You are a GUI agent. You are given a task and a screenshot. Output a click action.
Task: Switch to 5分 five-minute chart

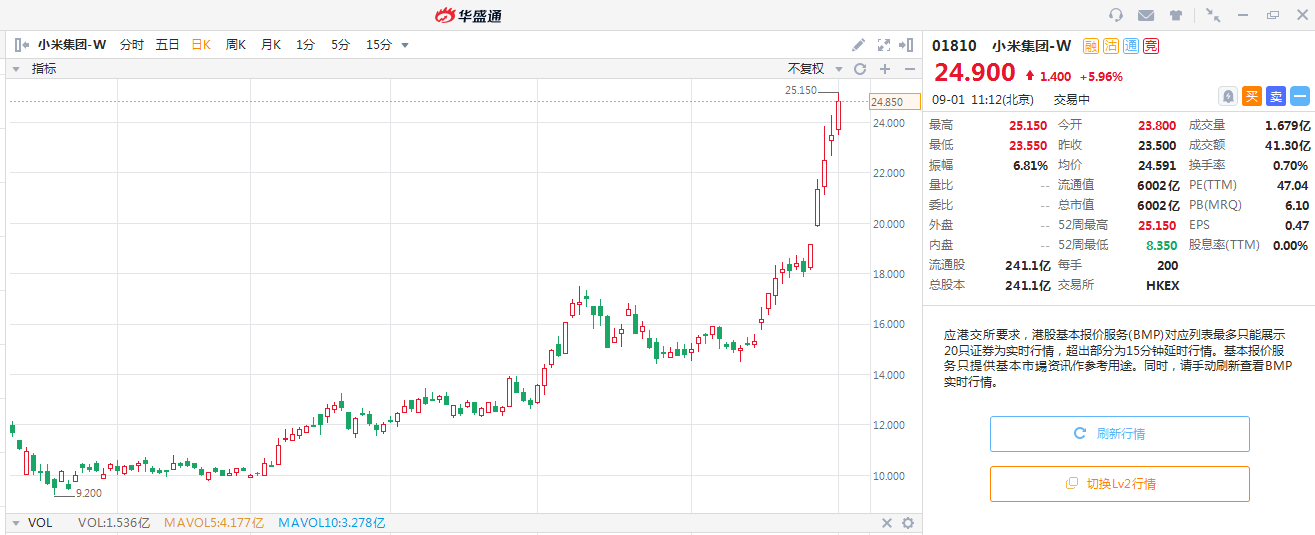(x=341, y=44)
